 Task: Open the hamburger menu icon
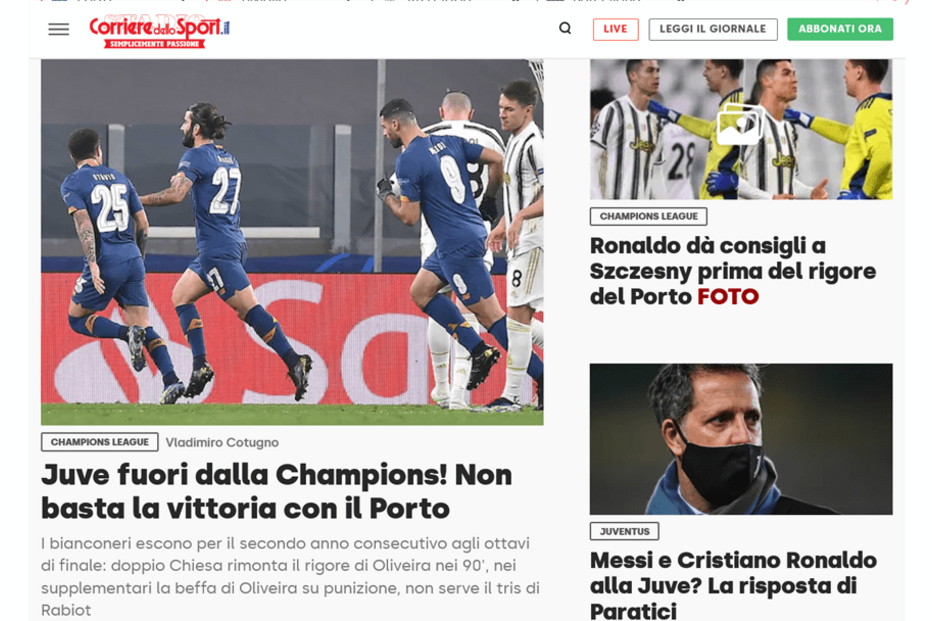tap(58, 29)
